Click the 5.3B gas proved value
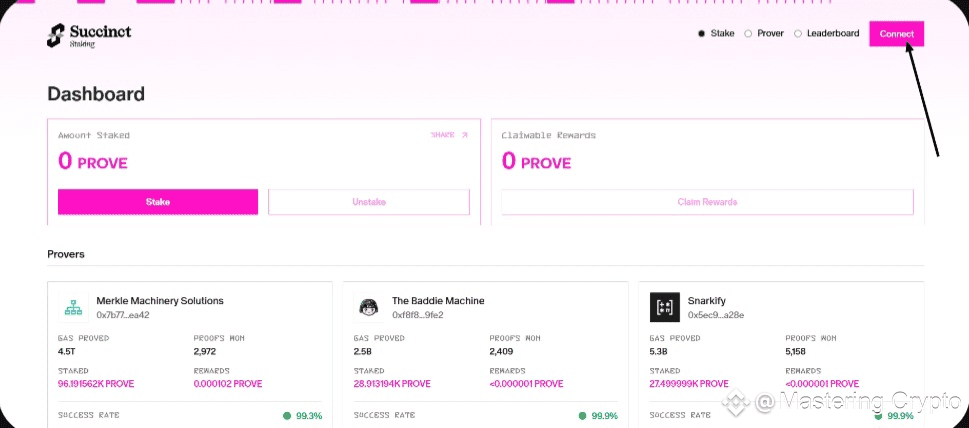969x428 pixels. [x=659, y=351]
